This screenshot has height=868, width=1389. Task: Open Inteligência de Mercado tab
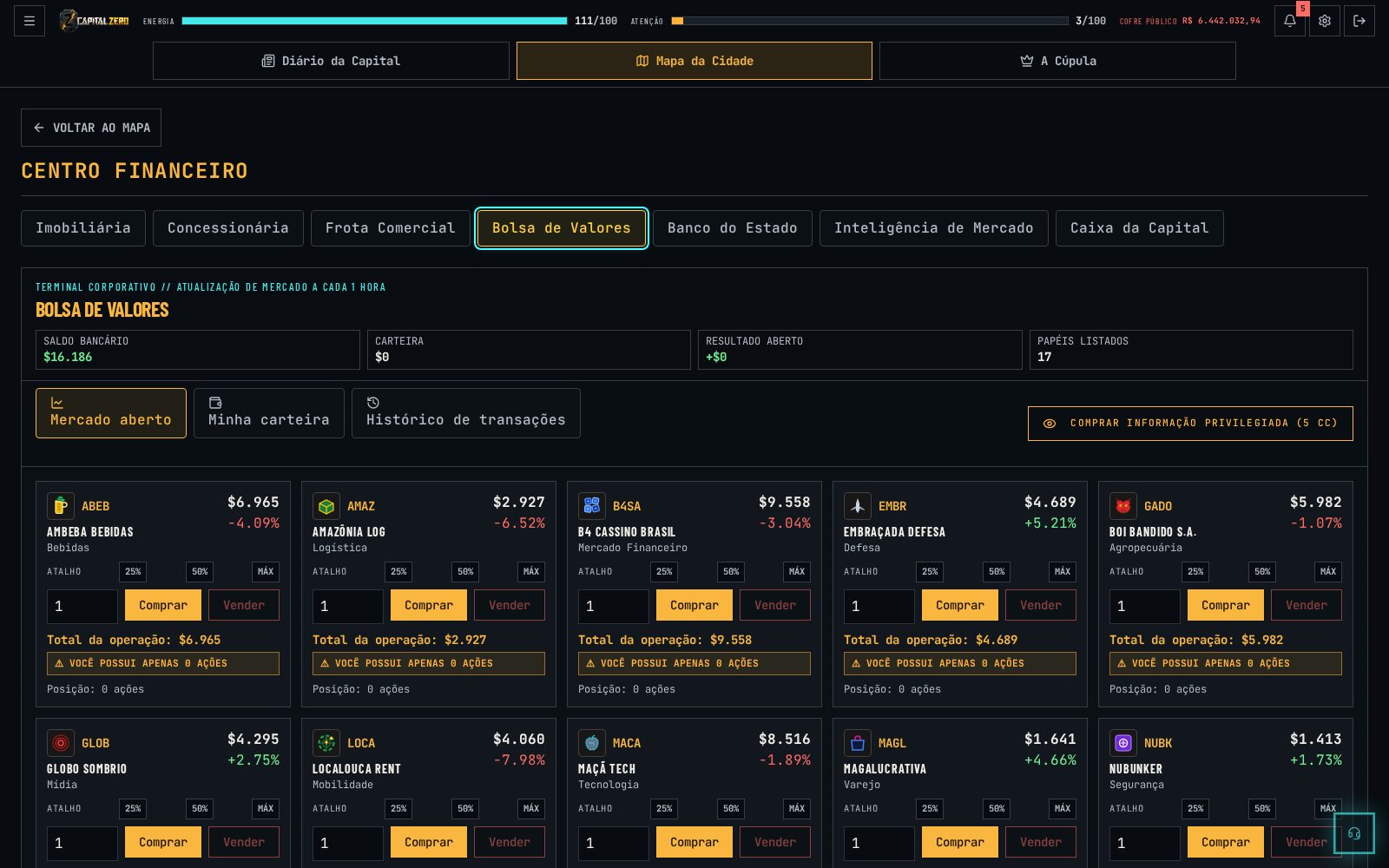(x=934, y=228)
